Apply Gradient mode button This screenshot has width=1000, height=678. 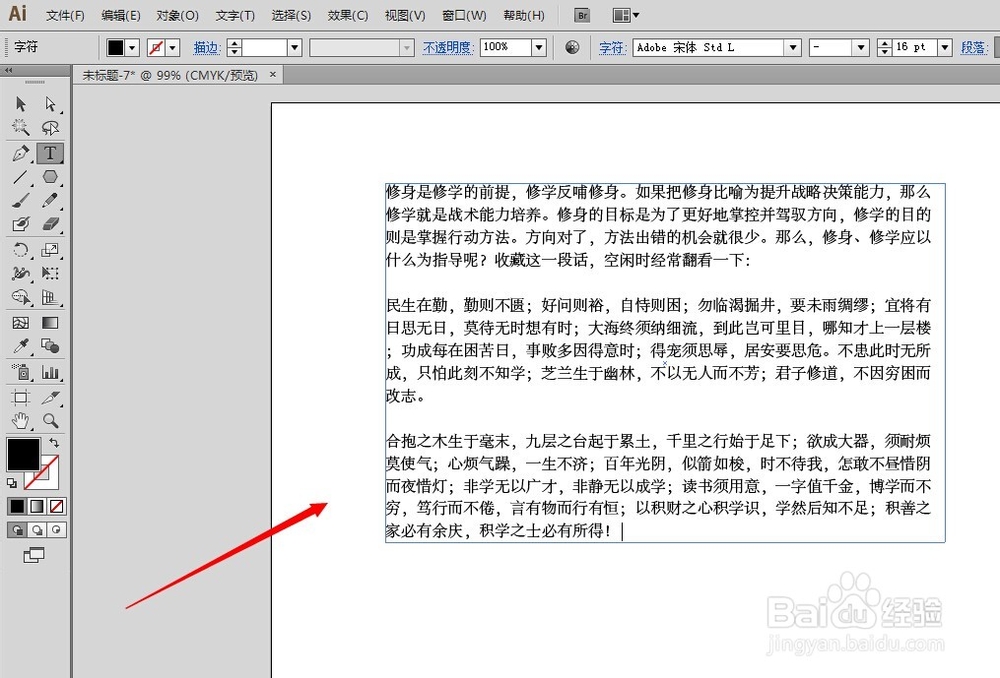[37, 506]
